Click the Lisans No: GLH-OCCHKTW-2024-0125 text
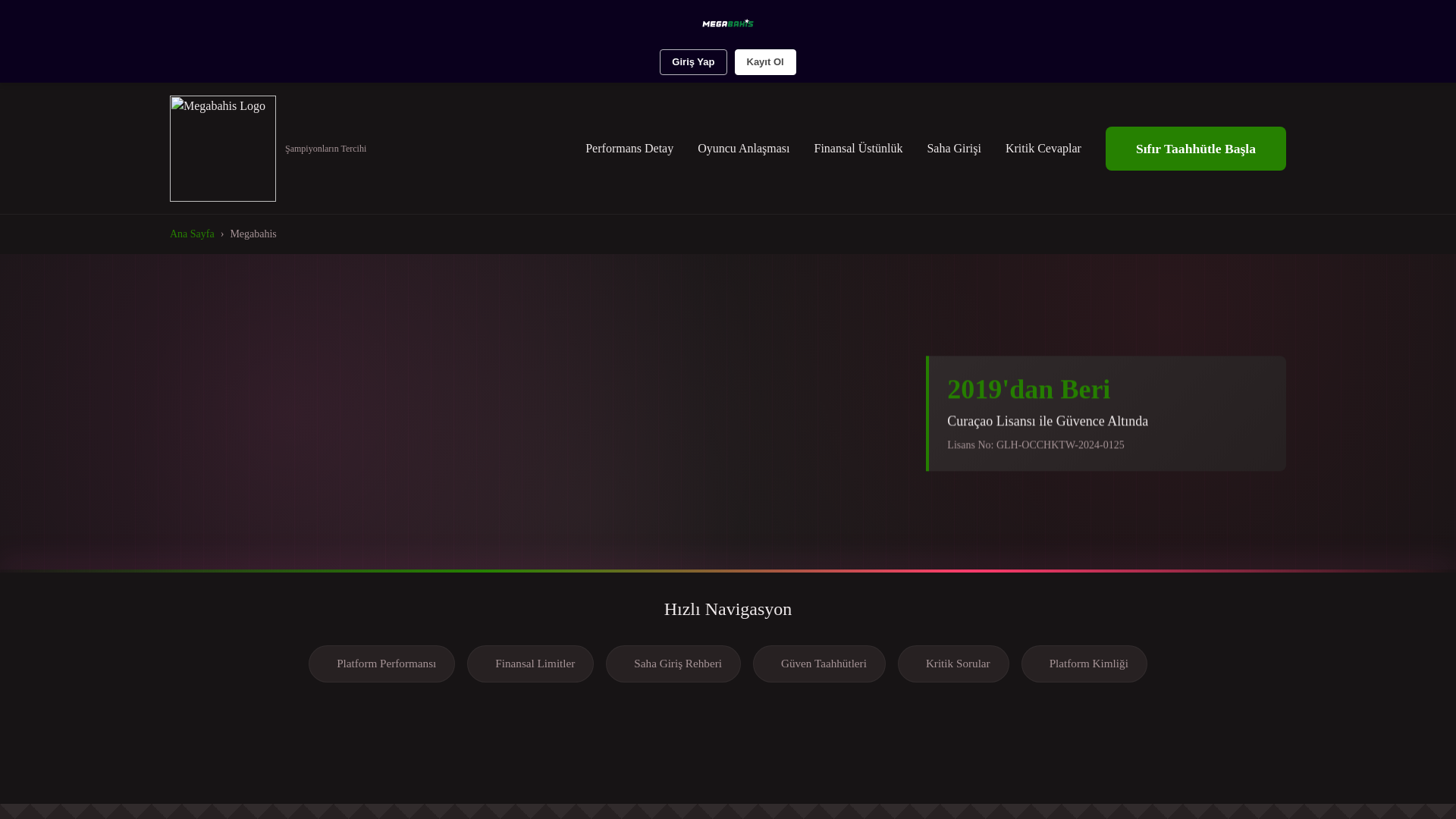1456x819 pixels. point(1036,445)
